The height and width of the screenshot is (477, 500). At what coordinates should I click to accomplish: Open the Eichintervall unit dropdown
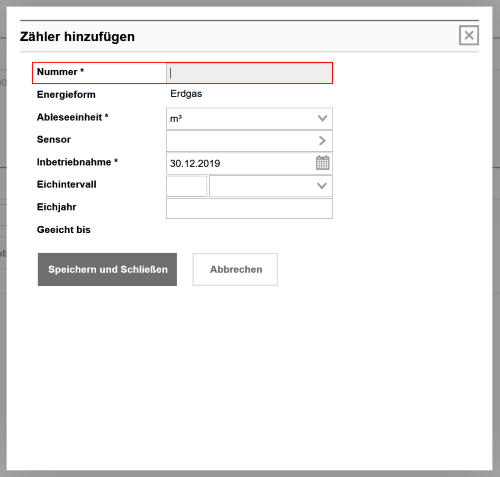(x=271, y=186)
